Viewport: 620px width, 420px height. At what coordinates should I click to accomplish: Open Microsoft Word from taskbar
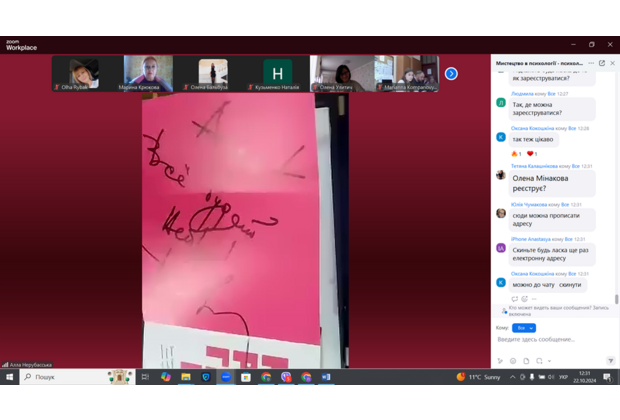326,377
